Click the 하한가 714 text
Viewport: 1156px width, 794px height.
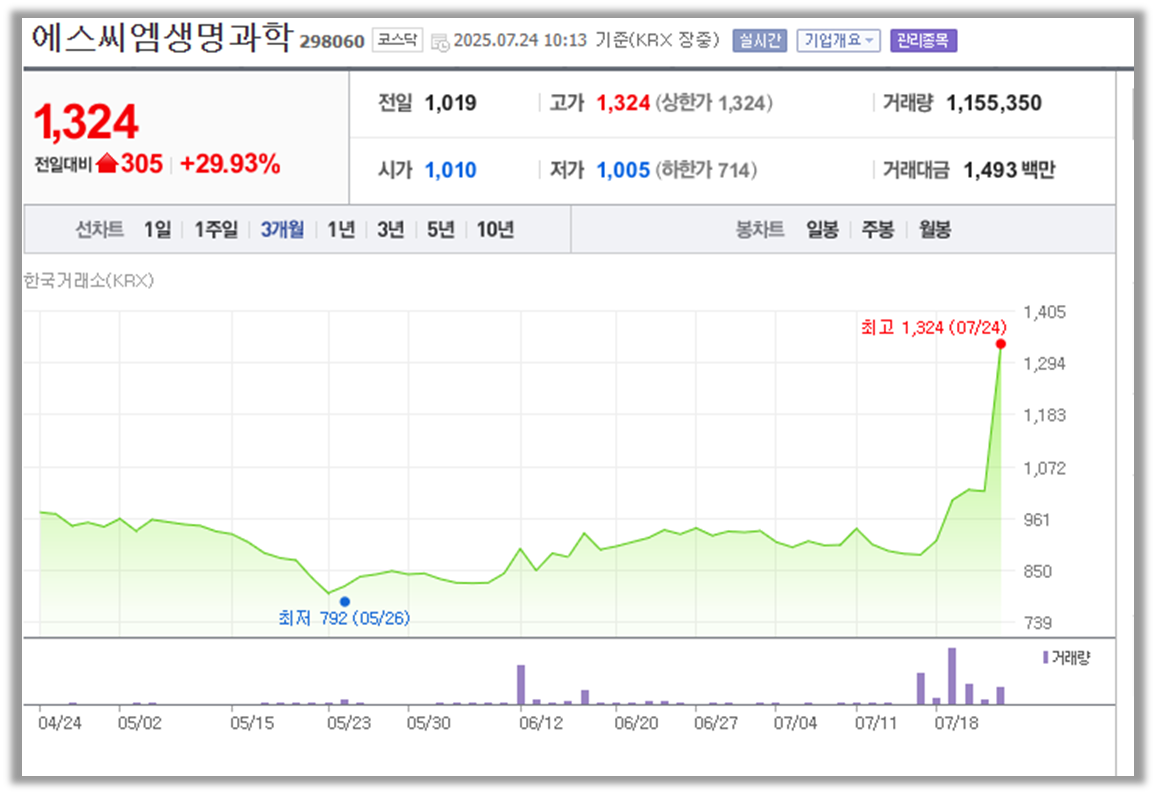tap(706, 170)
